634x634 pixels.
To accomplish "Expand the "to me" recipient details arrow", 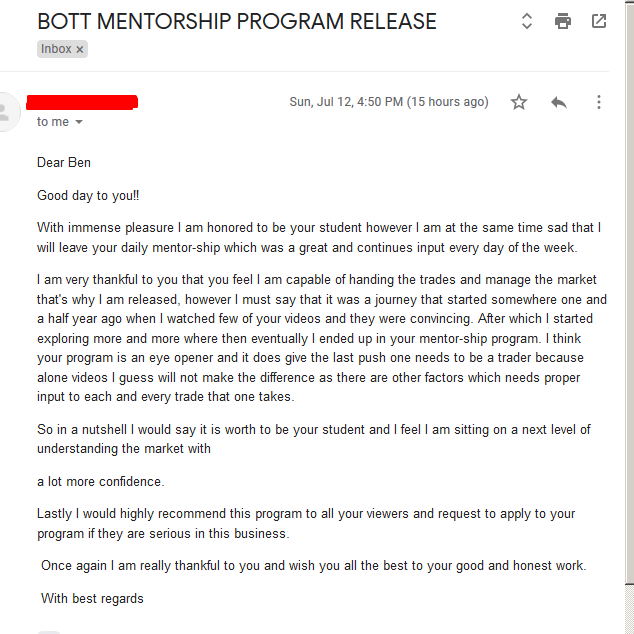I will tap(79, 122).
